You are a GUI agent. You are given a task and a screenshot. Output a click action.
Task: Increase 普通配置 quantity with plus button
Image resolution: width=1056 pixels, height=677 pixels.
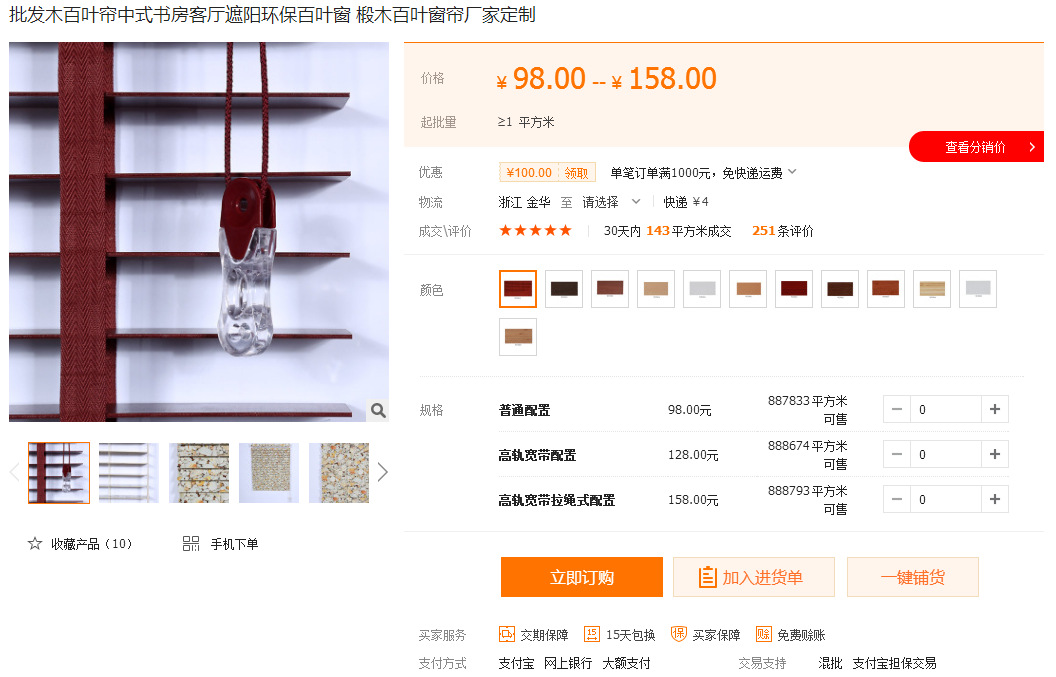[x=995, y=410]
